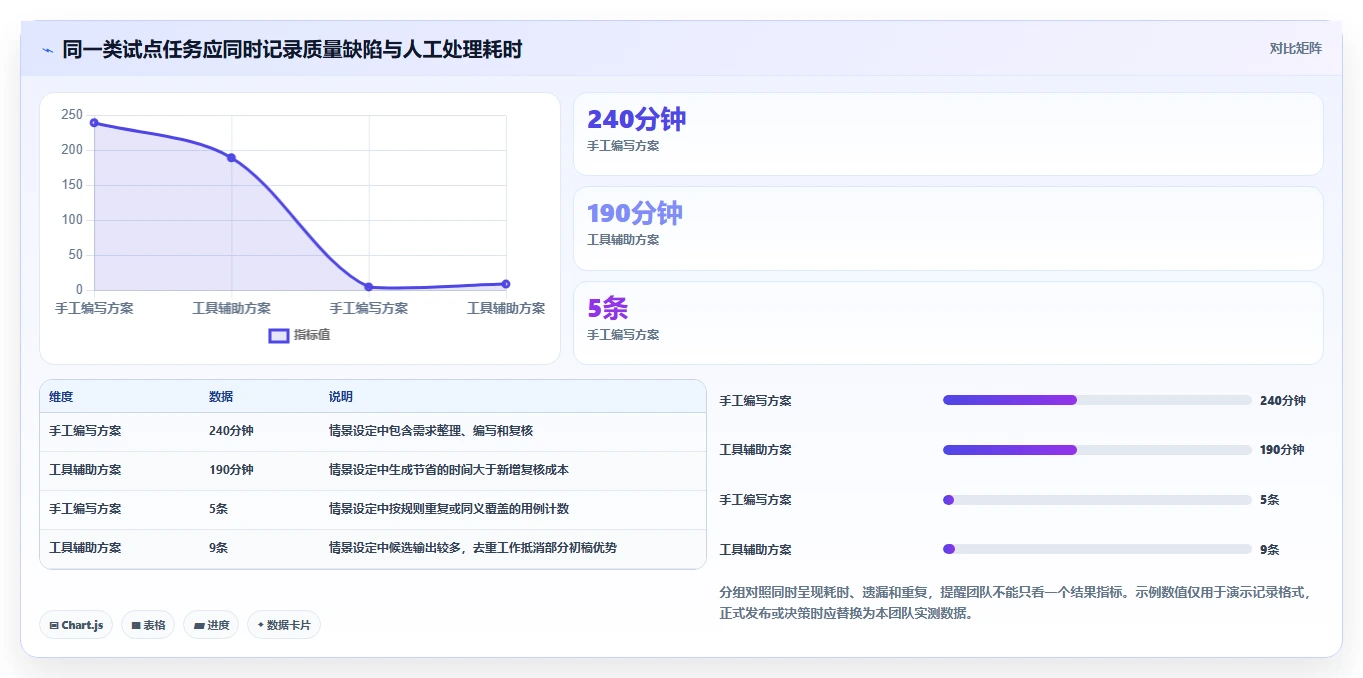The height and width of the screenshot is (678, 1363).
Task: Click the 数据 table column header
Action: click(x=221, y=397)
